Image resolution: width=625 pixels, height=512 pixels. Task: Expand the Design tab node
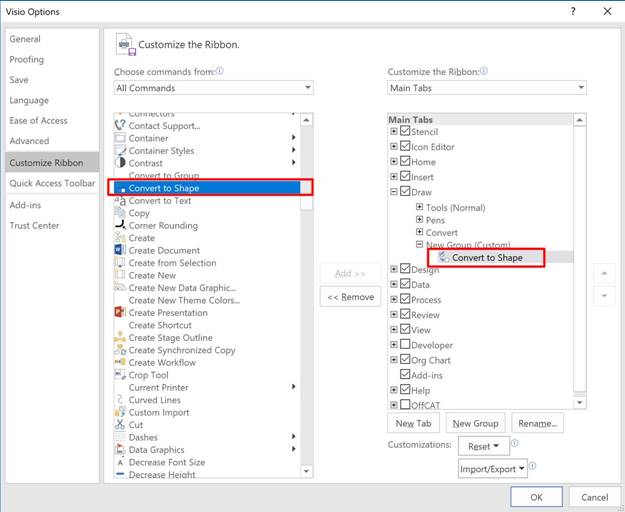[394, 269]
